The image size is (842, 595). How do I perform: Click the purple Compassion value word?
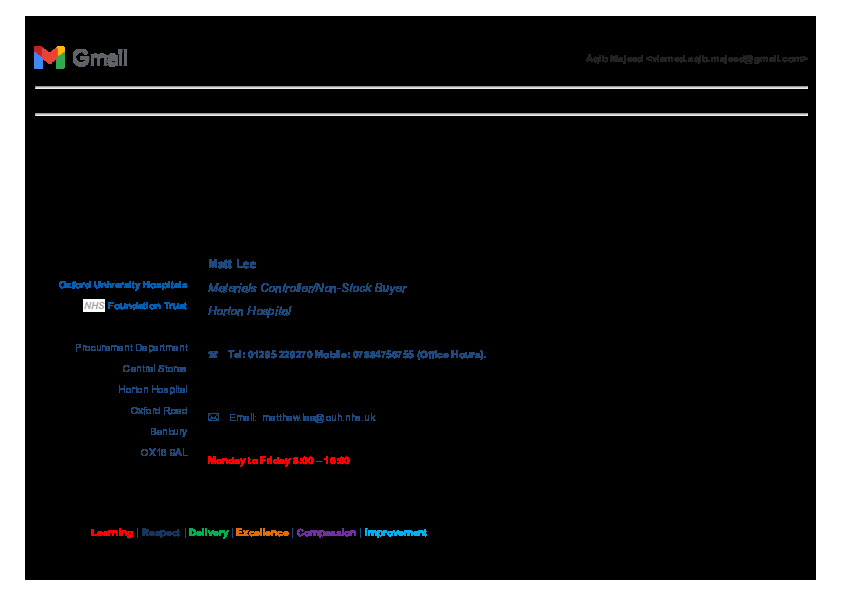pos(326,533)
